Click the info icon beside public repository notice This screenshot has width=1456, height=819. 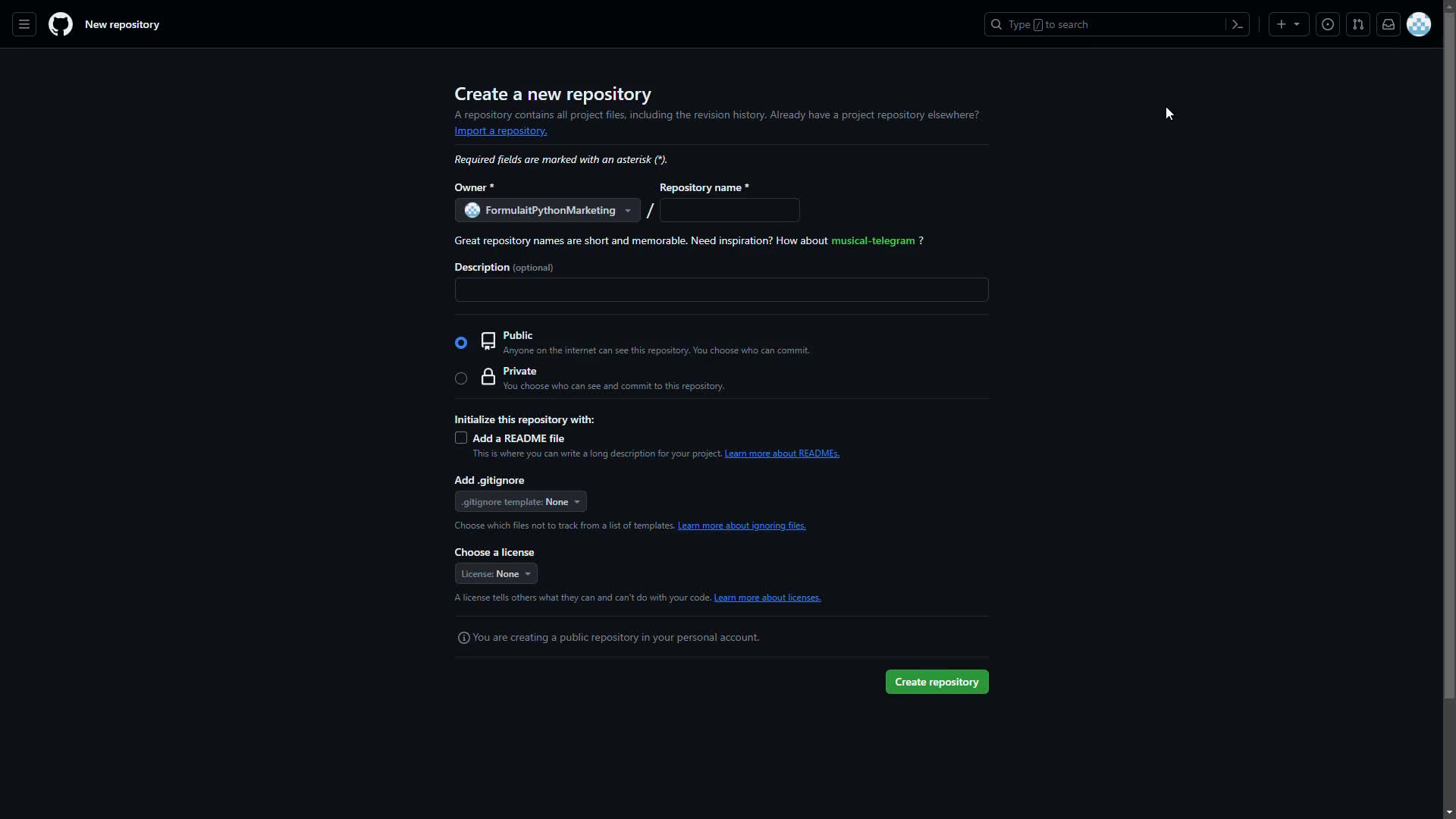coord(464,638)
